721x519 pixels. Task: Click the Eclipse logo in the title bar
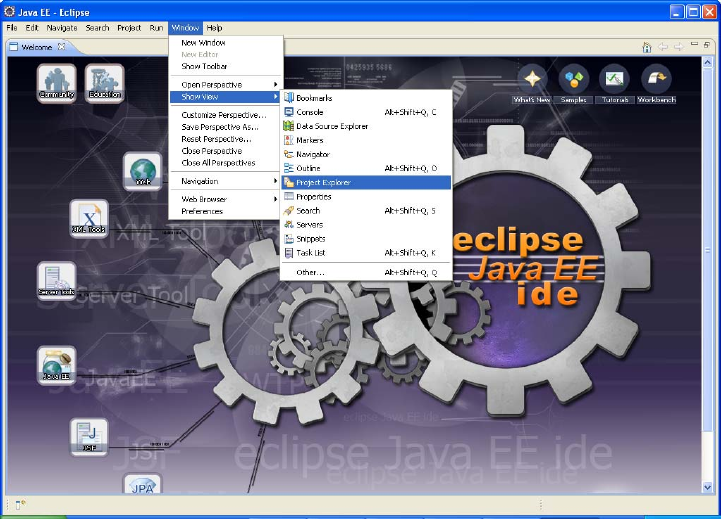tap(9, 11)
